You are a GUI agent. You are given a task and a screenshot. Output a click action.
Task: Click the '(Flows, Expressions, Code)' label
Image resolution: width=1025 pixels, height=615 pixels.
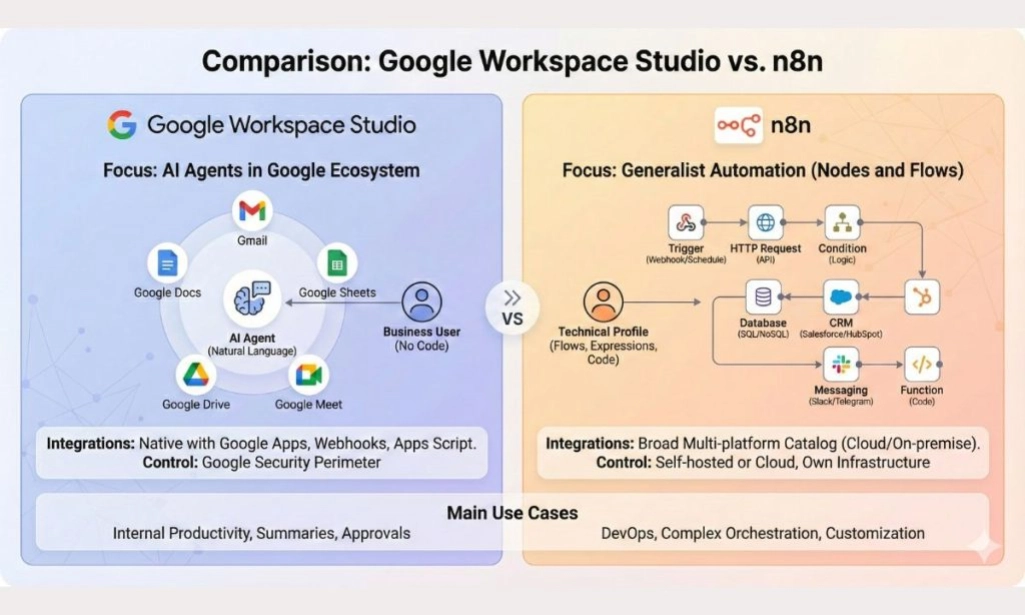[x=603, y=353]
